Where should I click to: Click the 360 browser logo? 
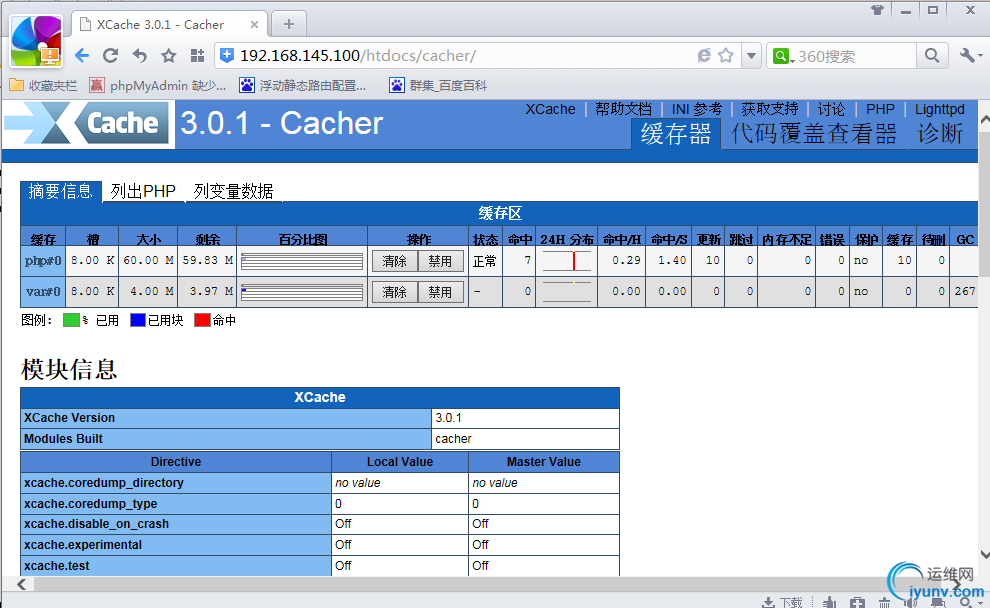click(x=37, y=41)
